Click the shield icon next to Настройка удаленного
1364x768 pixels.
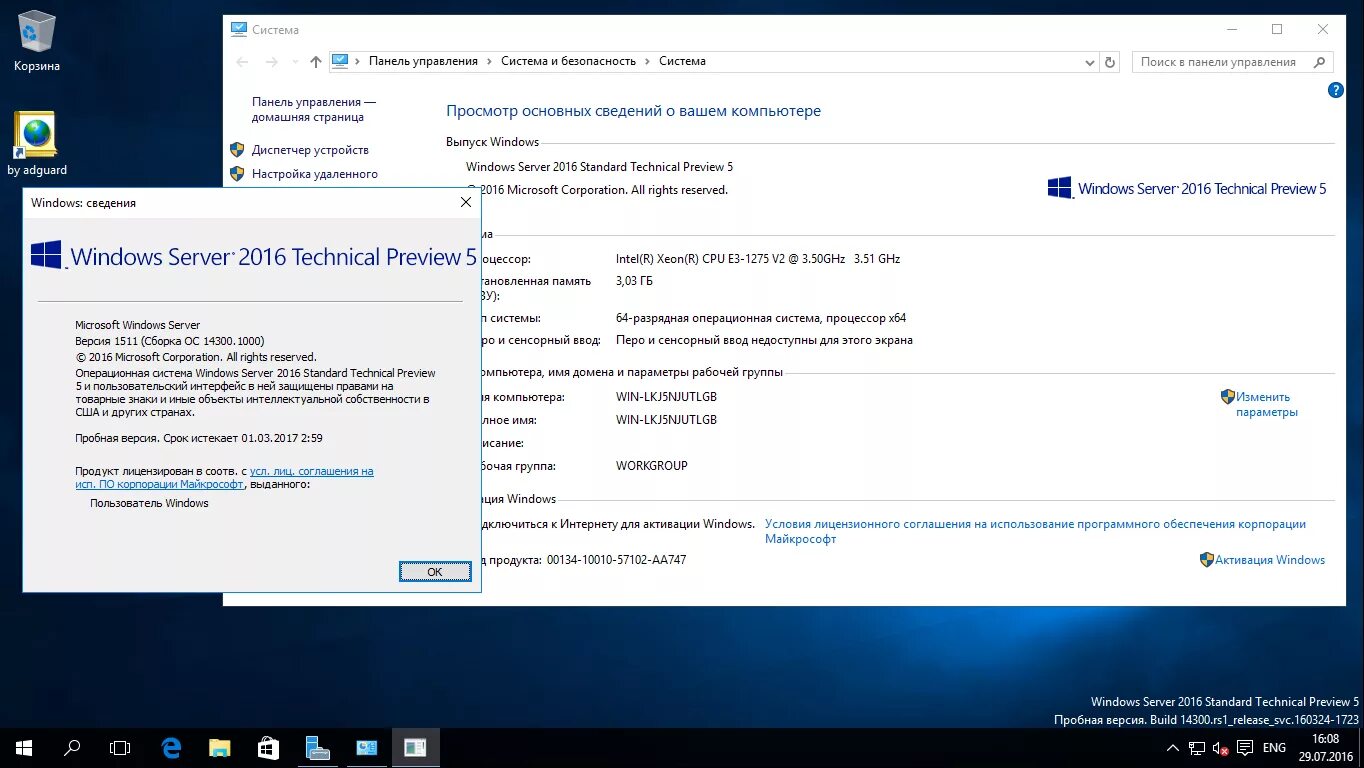pos(237,174)
